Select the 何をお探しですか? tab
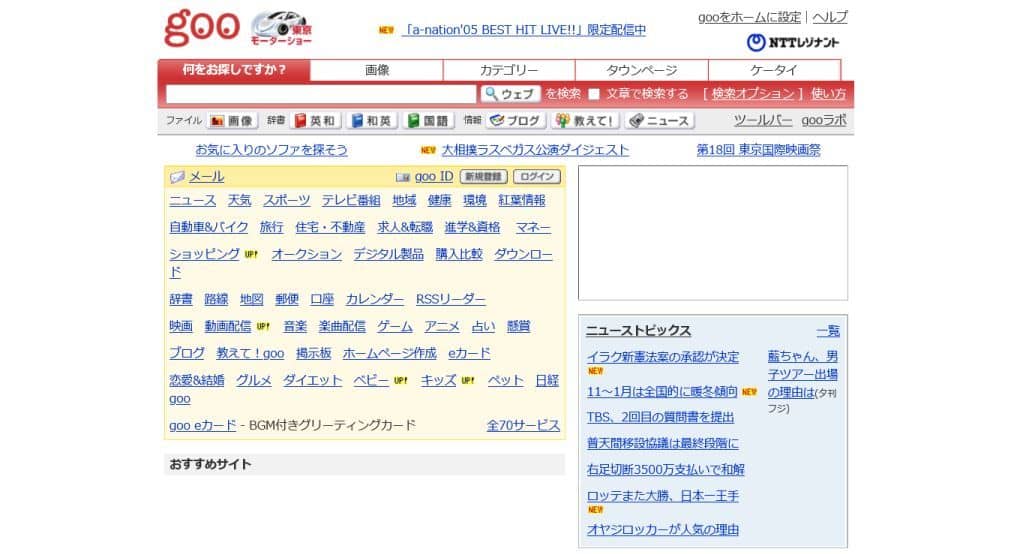Screen dimensions: 1011x554 (x=234, y=70)
